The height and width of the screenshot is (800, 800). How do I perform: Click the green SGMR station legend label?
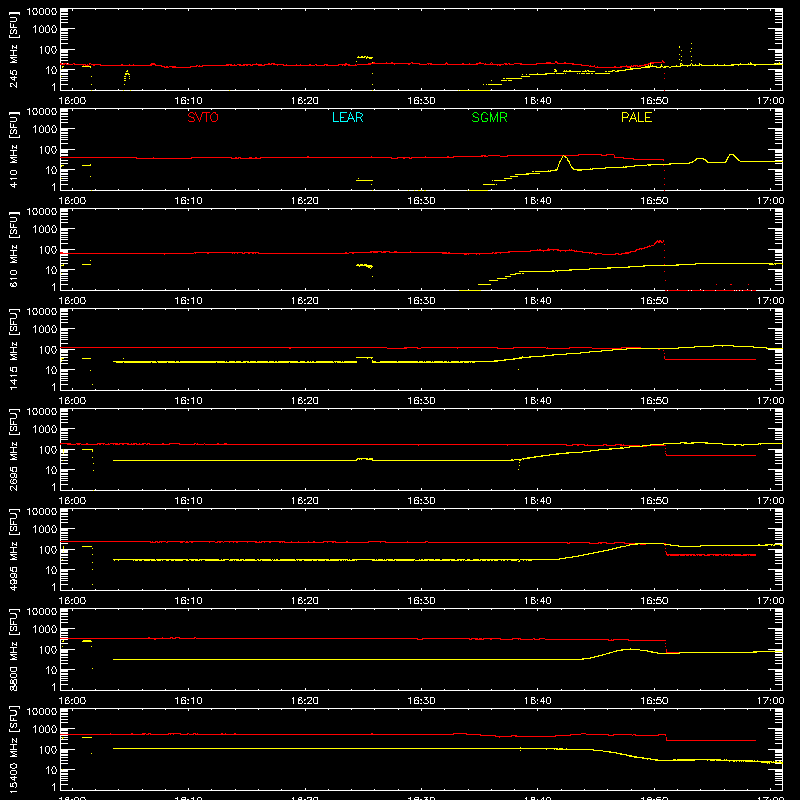(489, 117)
